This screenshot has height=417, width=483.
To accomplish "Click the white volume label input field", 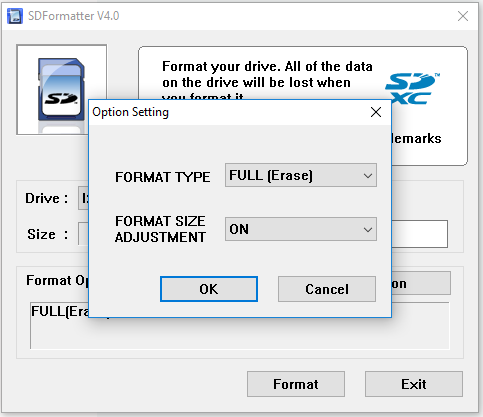I will click(x=420, y=234).
